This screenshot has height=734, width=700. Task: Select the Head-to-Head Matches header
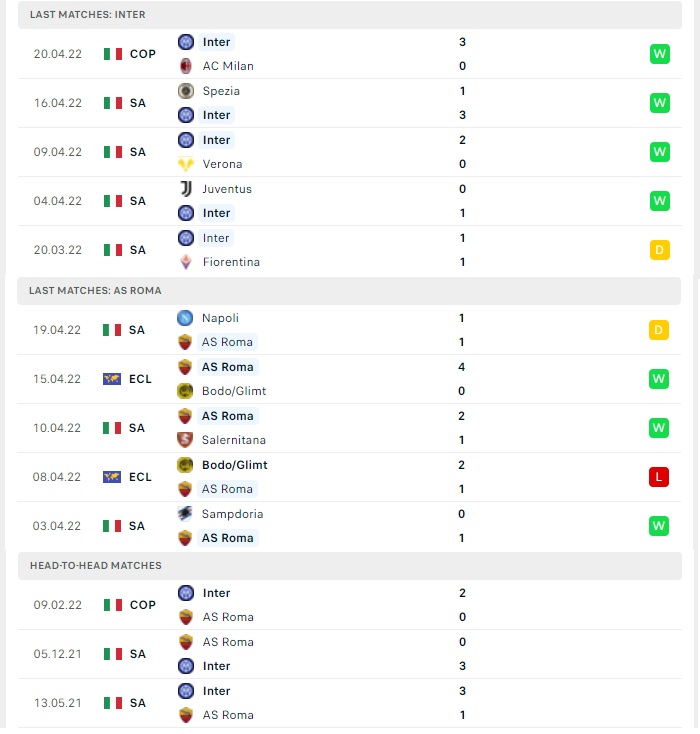coord(350,565)
